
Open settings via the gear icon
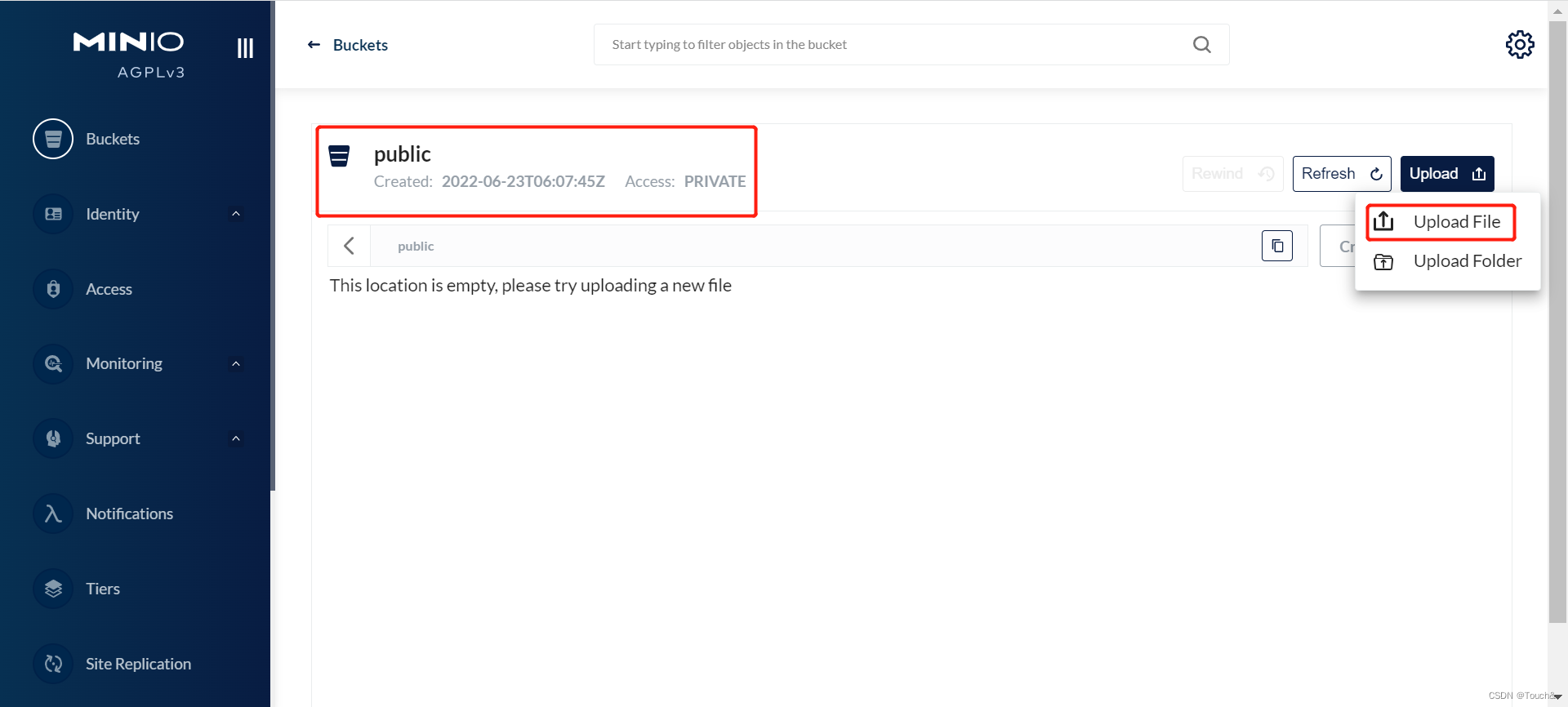pos(1519,45)
